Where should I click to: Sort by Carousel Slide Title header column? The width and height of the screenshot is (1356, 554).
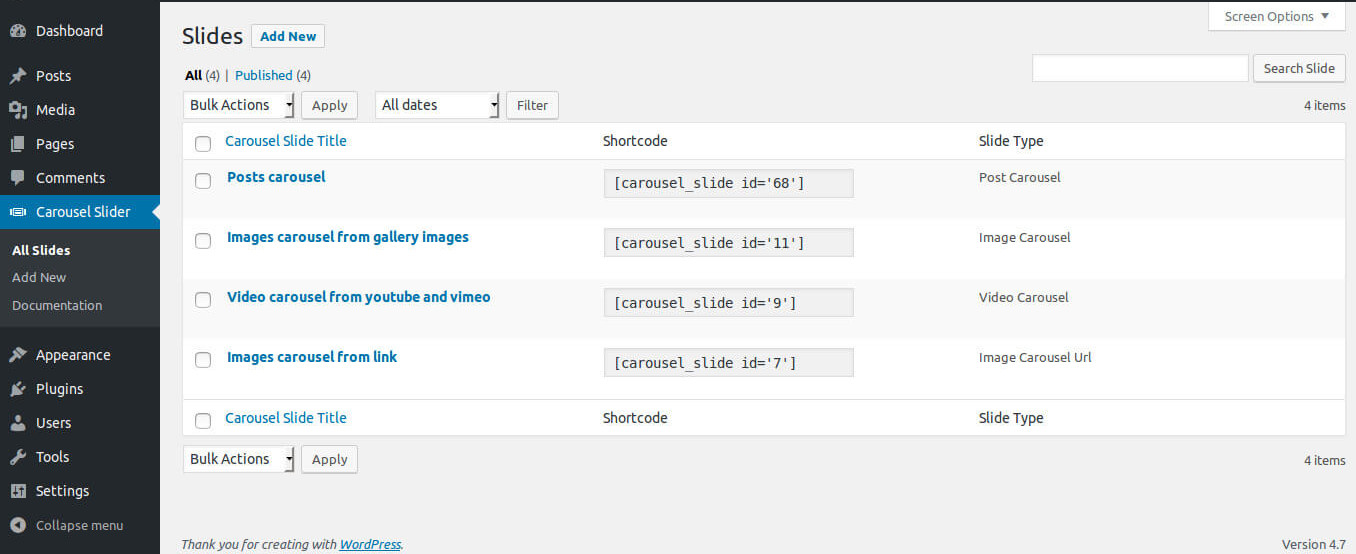click(286, 141)
